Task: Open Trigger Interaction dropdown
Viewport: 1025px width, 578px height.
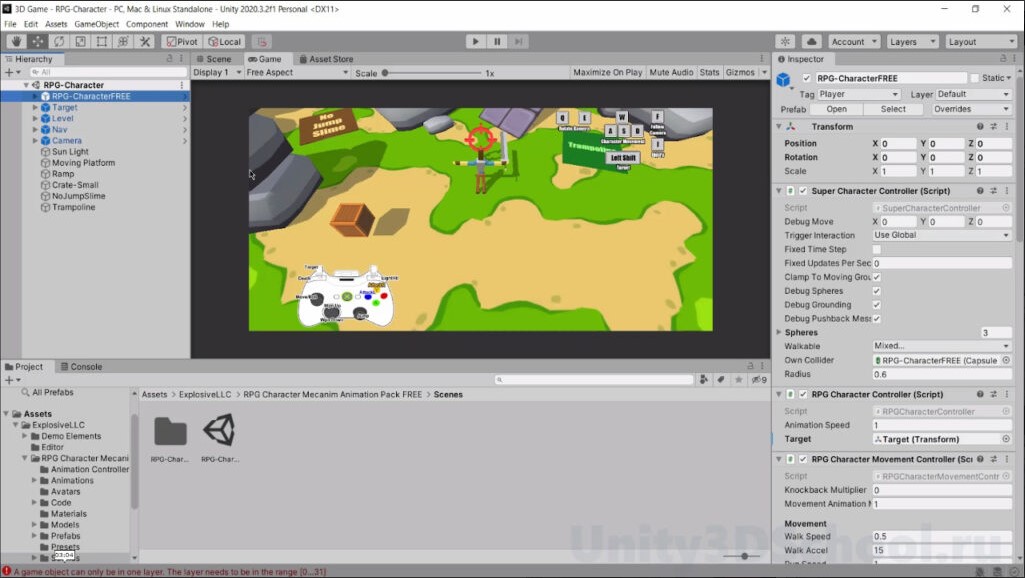Action: point(942,235)
